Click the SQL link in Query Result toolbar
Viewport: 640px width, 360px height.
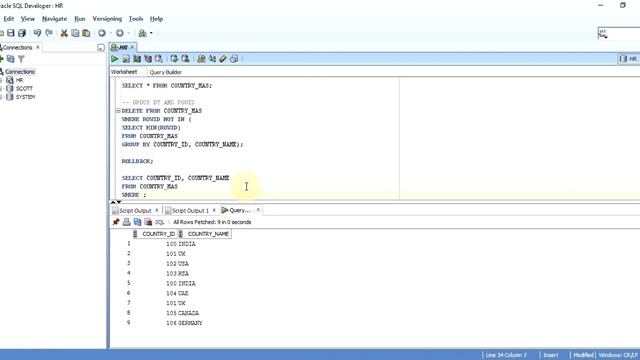click(160, 222)
